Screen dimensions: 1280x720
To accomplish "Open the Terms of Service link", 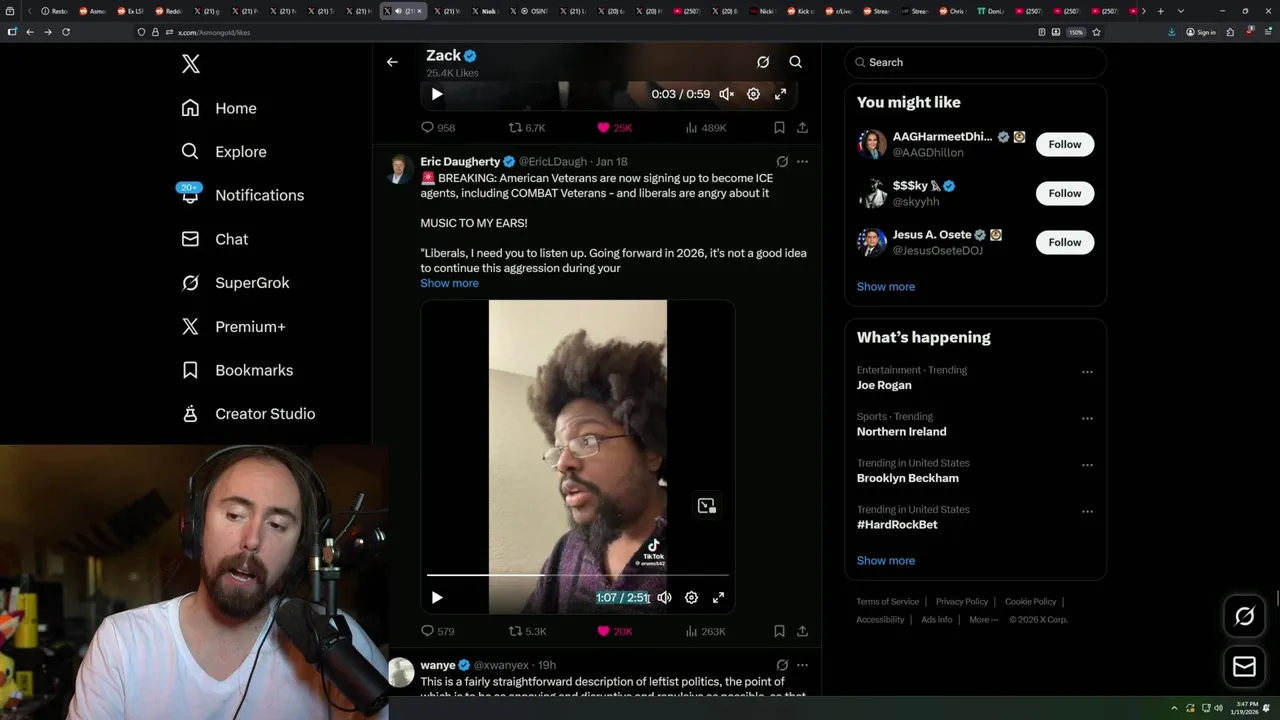I will 887,602.
